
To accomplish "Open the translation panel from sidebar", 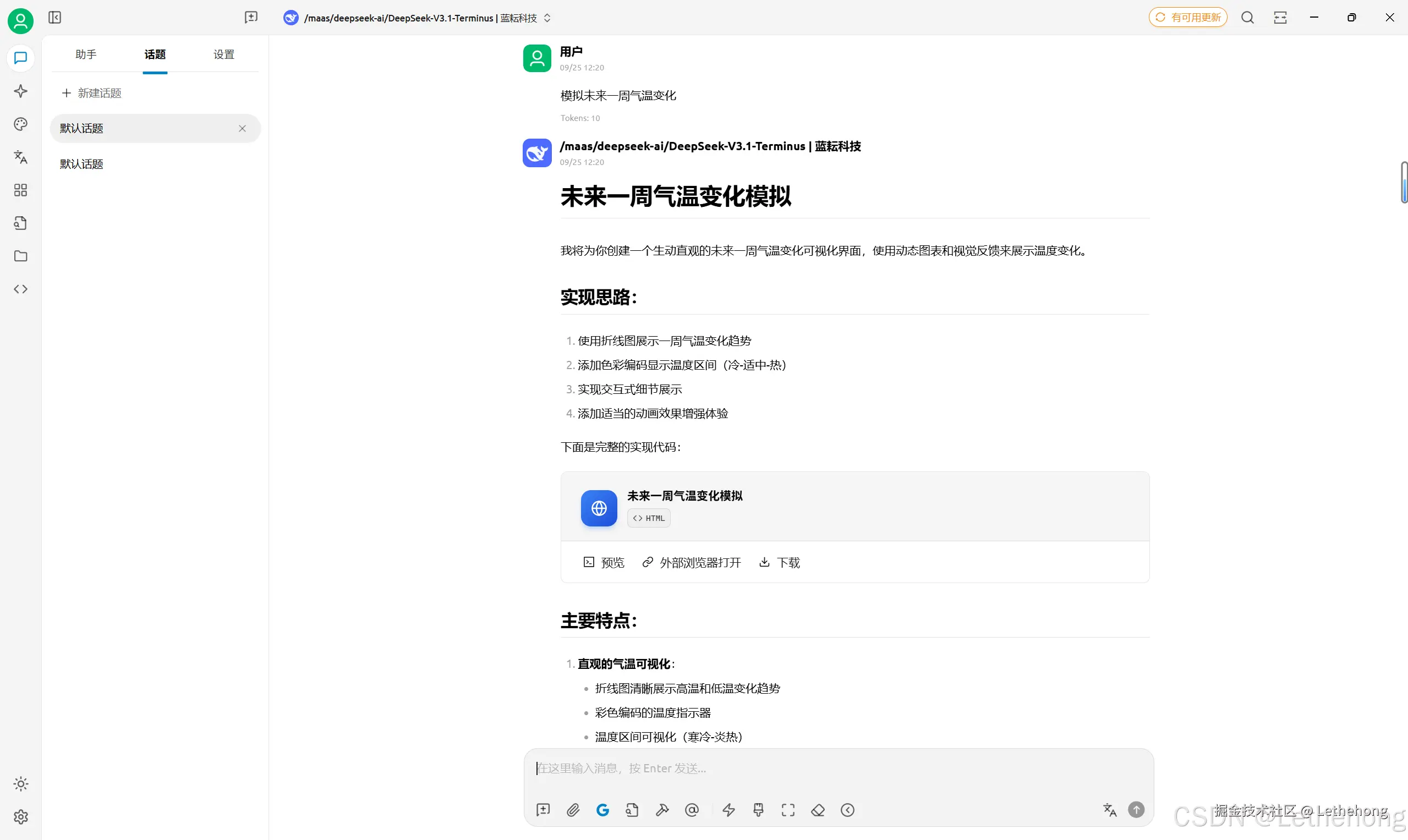I will pyautogui.click(x=20, y=157).
